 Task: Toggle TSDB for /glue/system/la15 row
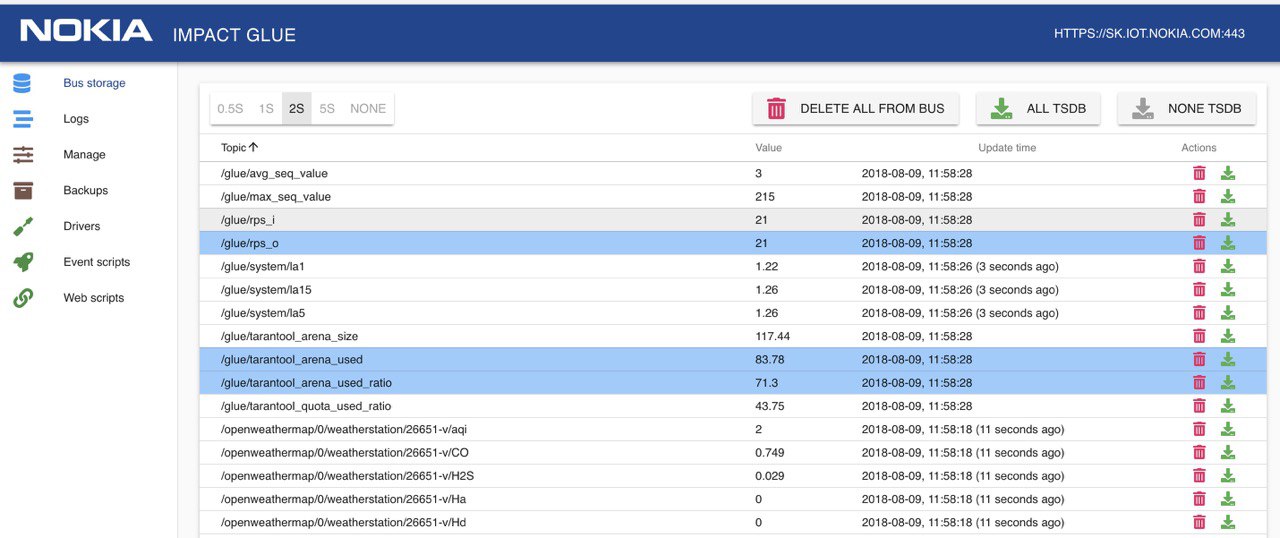1228,289
